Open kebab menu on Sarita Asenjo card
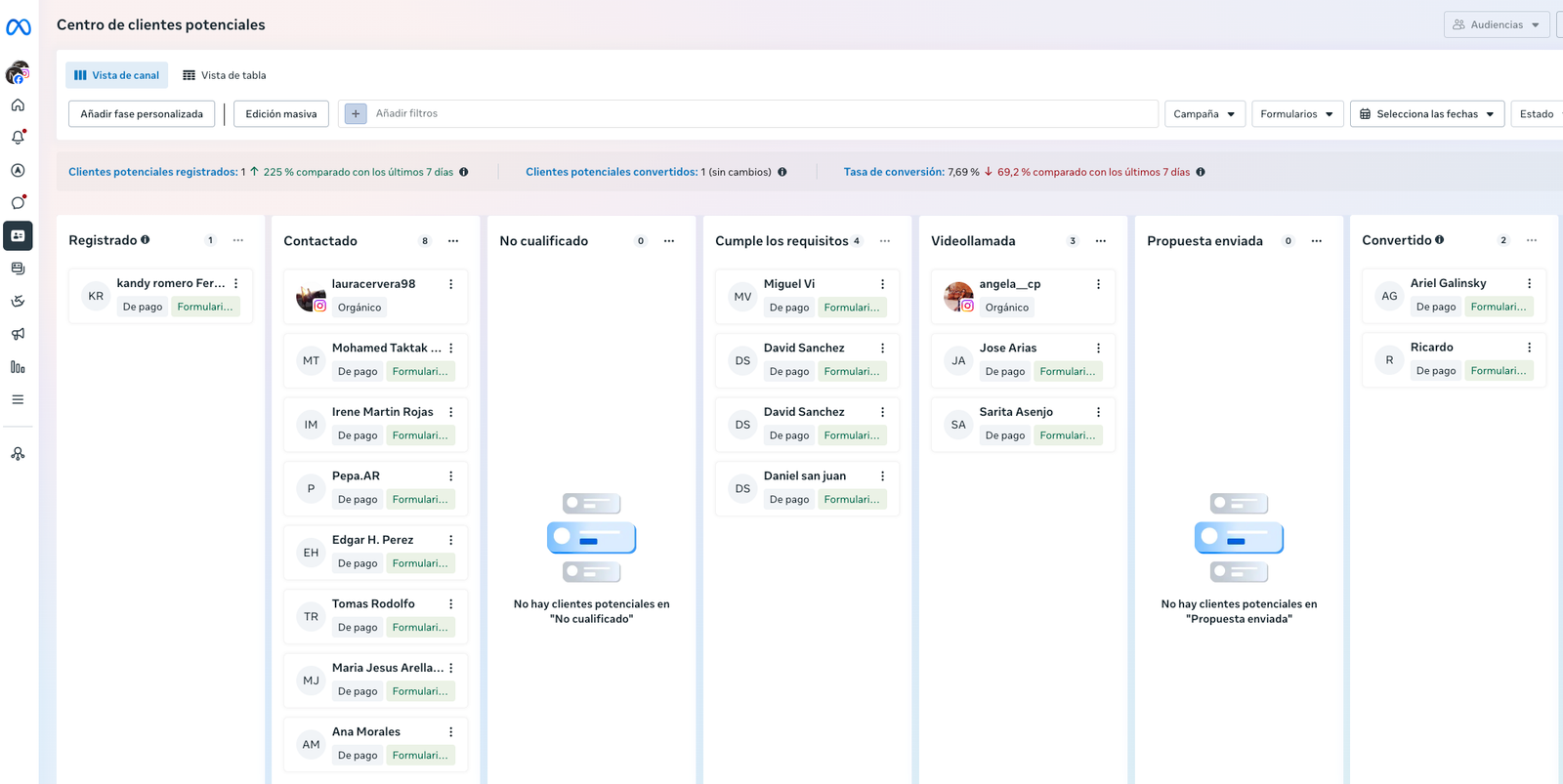1563x784 pixels. 1099,412
